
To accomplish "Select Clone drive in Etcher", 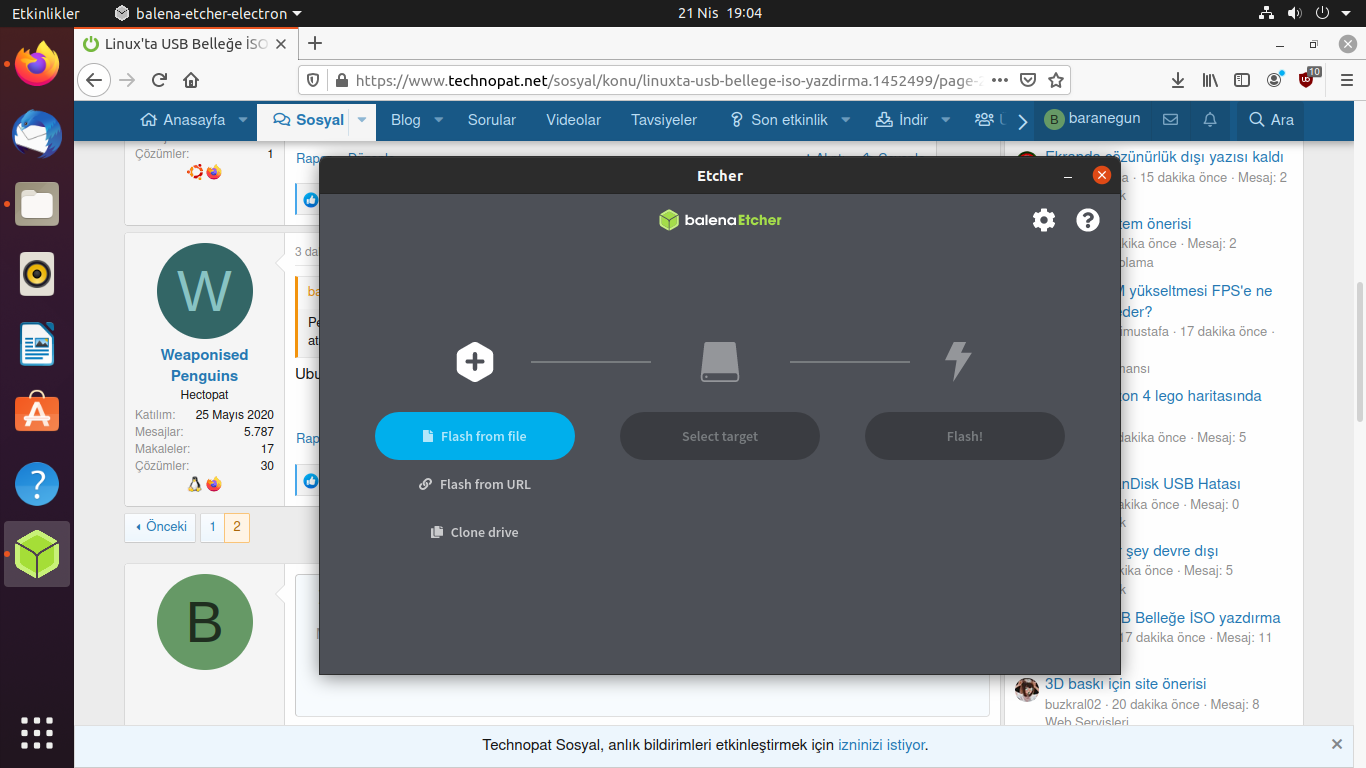I will (475, 532).
